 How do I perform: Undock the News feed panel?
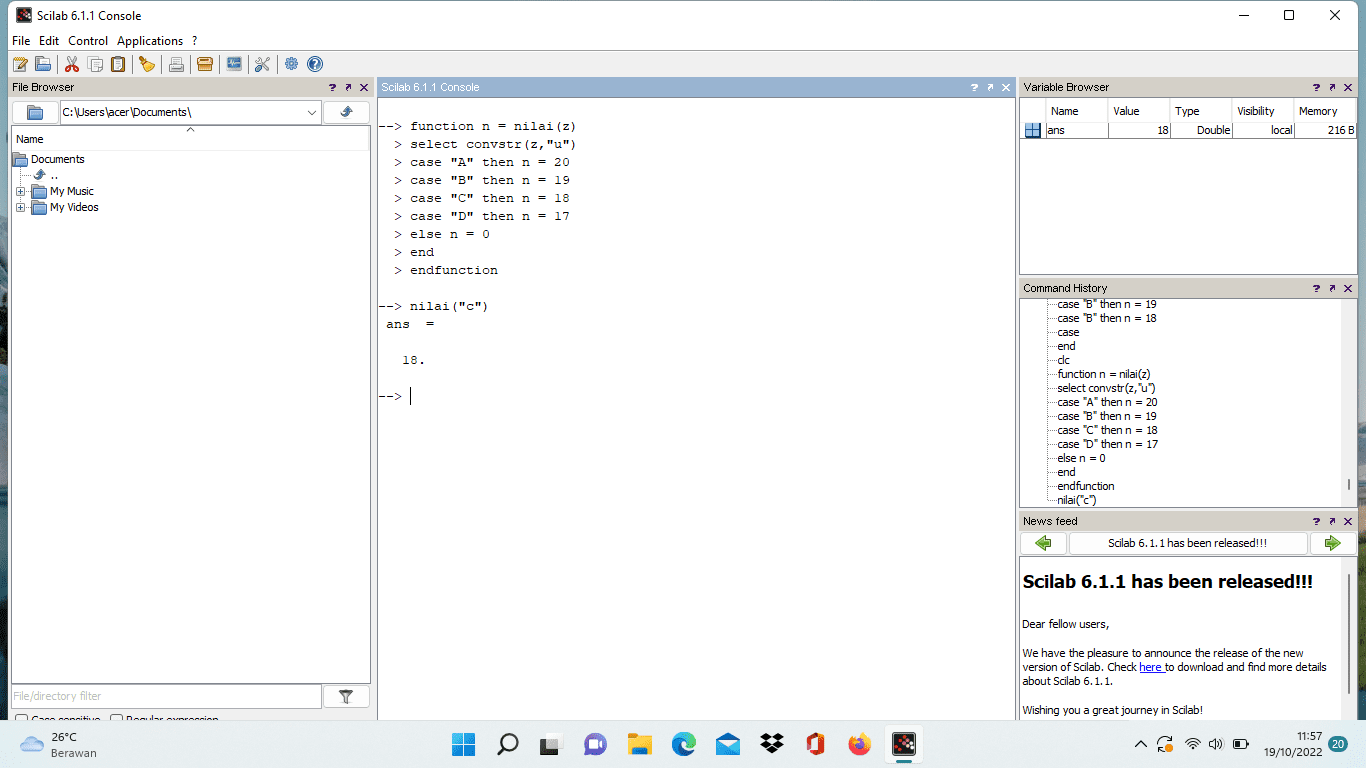(x=1332, y=522)
